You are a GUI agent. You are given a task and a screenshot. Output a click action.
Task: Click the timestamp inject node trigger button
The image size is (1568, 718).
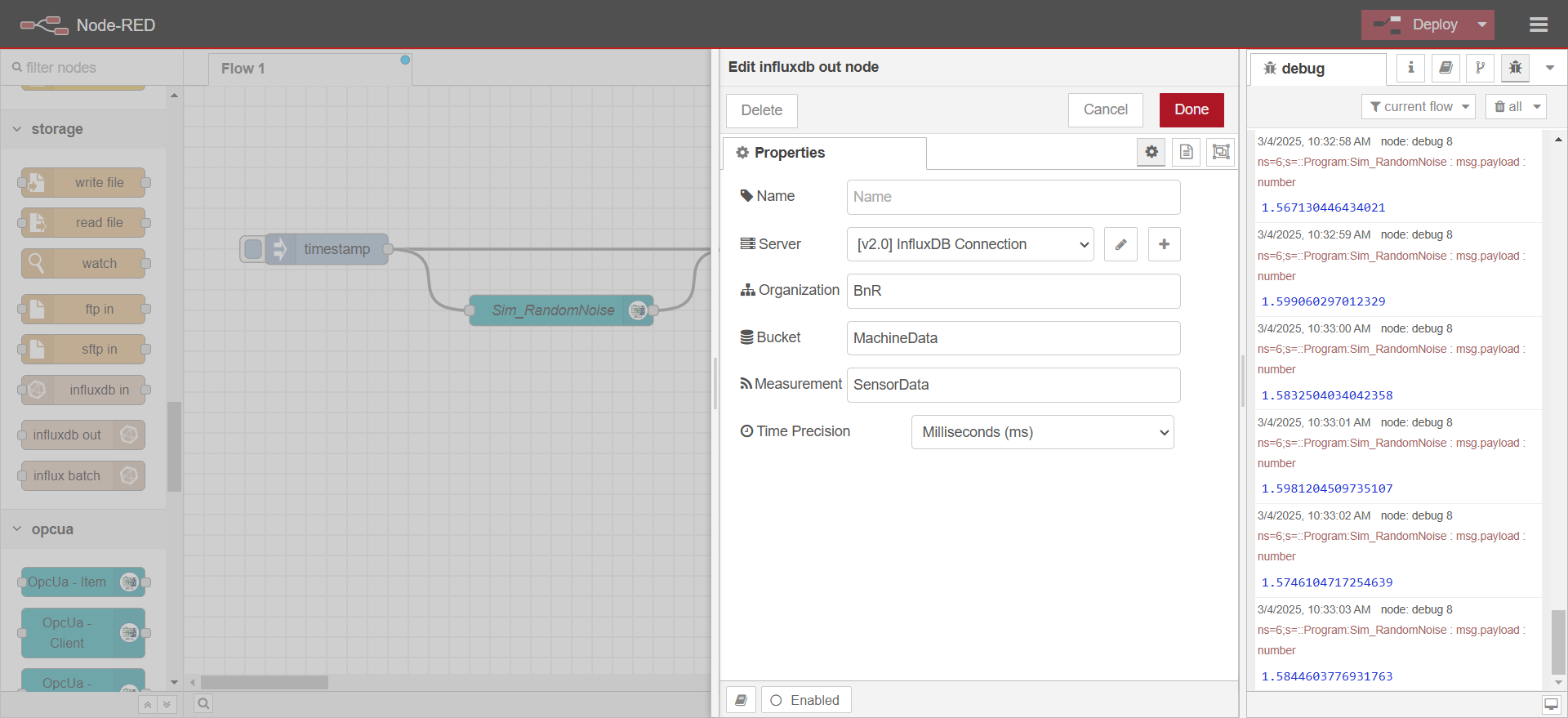click(x=253, y=249)
